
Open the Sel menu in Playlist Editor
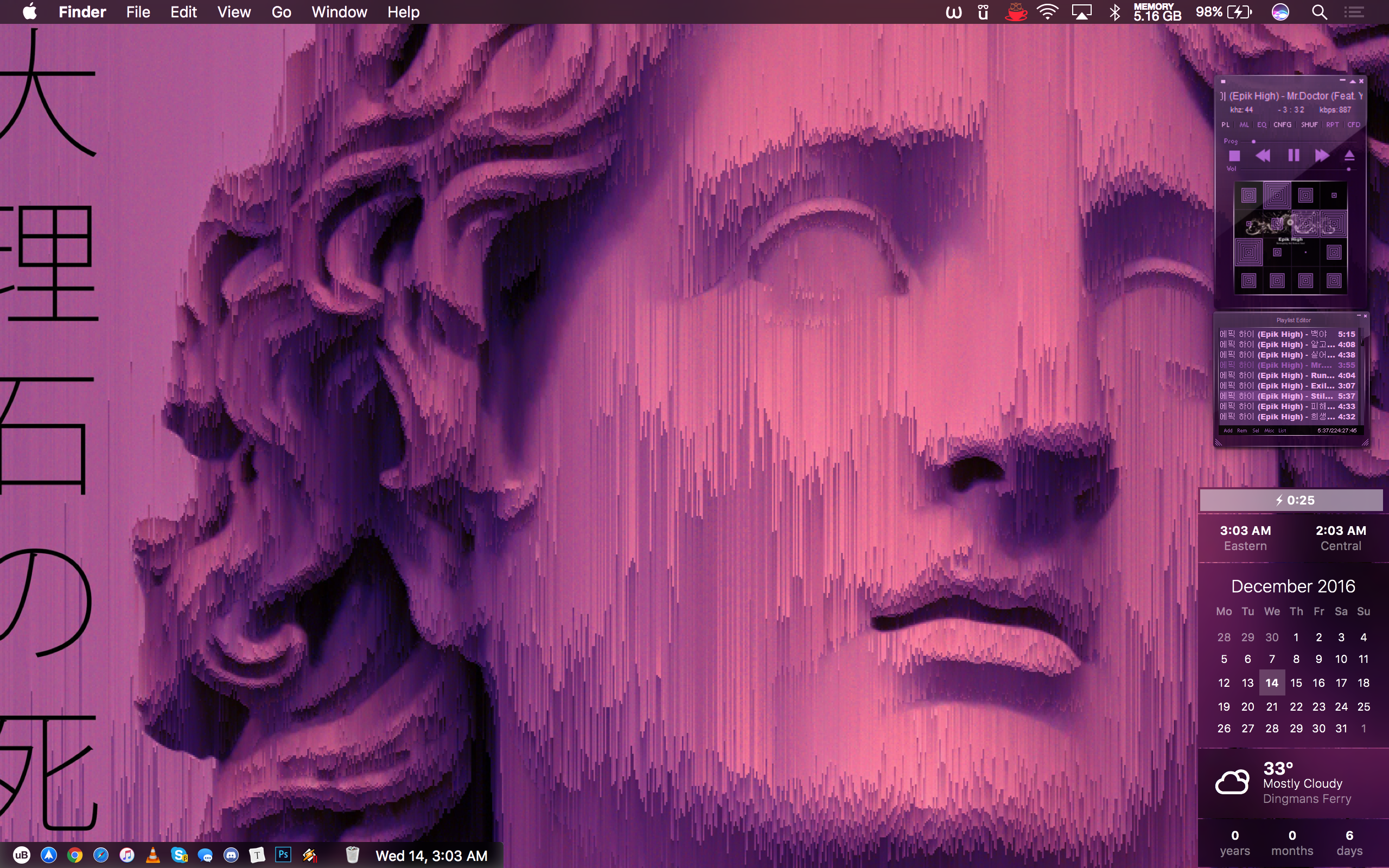click(1256, 431)
